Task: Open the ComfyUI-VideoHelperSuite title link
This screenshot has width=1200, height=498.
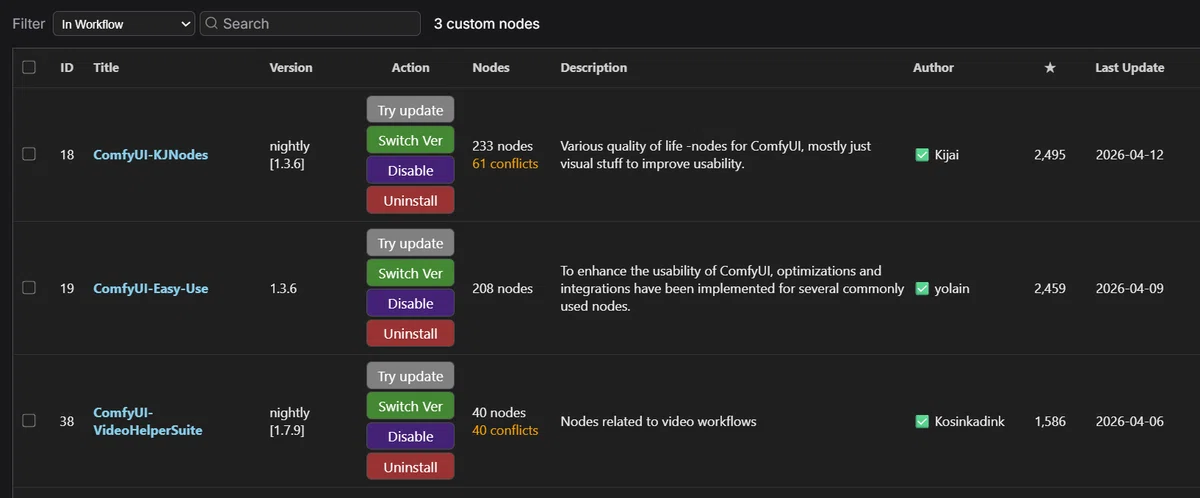Action: tap(148, 421)
